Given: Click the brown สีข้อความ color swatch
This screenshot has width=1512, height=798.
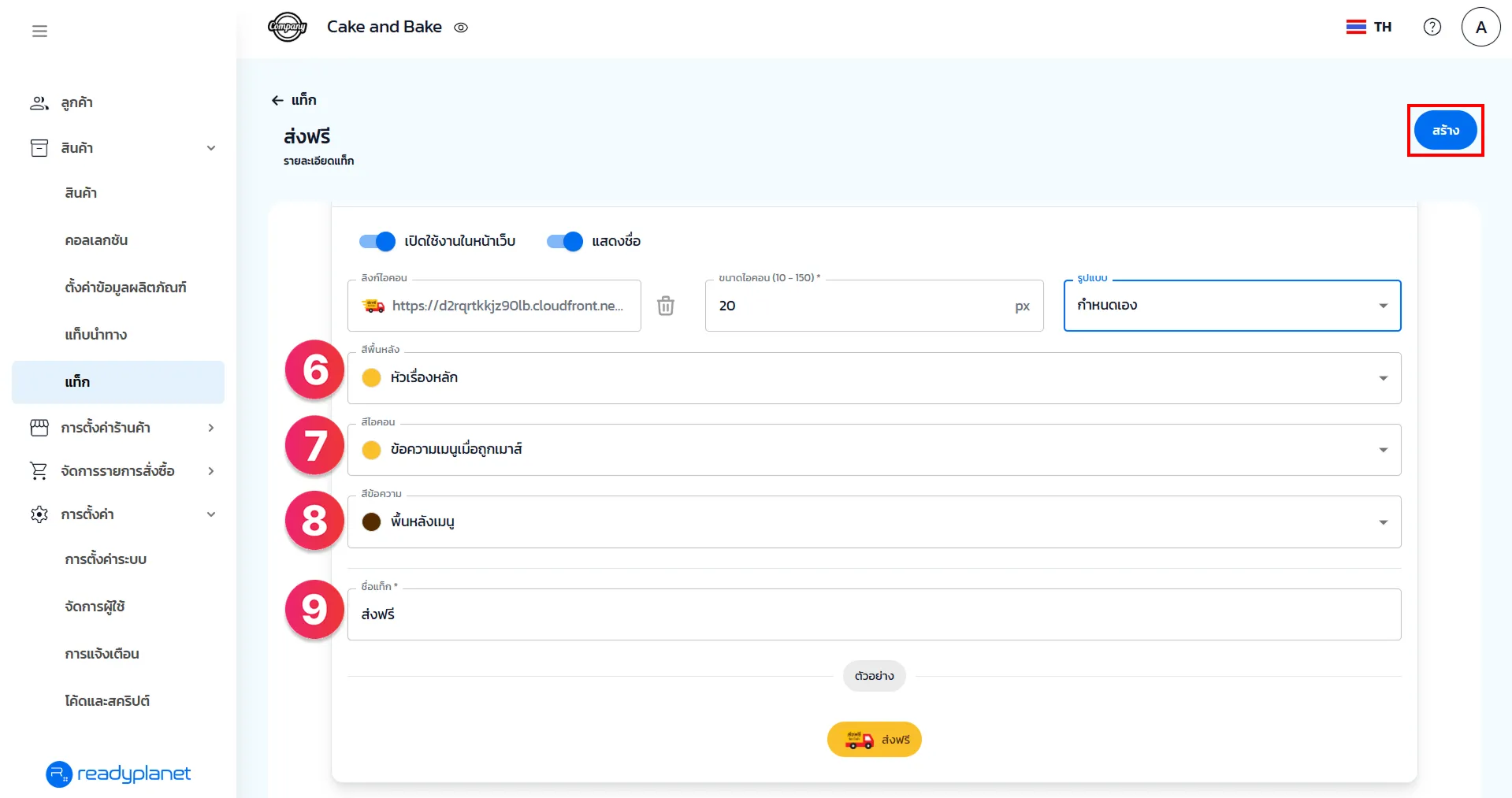Looking at the screenshot, I should pyautogui.click(x=371, y=521).
